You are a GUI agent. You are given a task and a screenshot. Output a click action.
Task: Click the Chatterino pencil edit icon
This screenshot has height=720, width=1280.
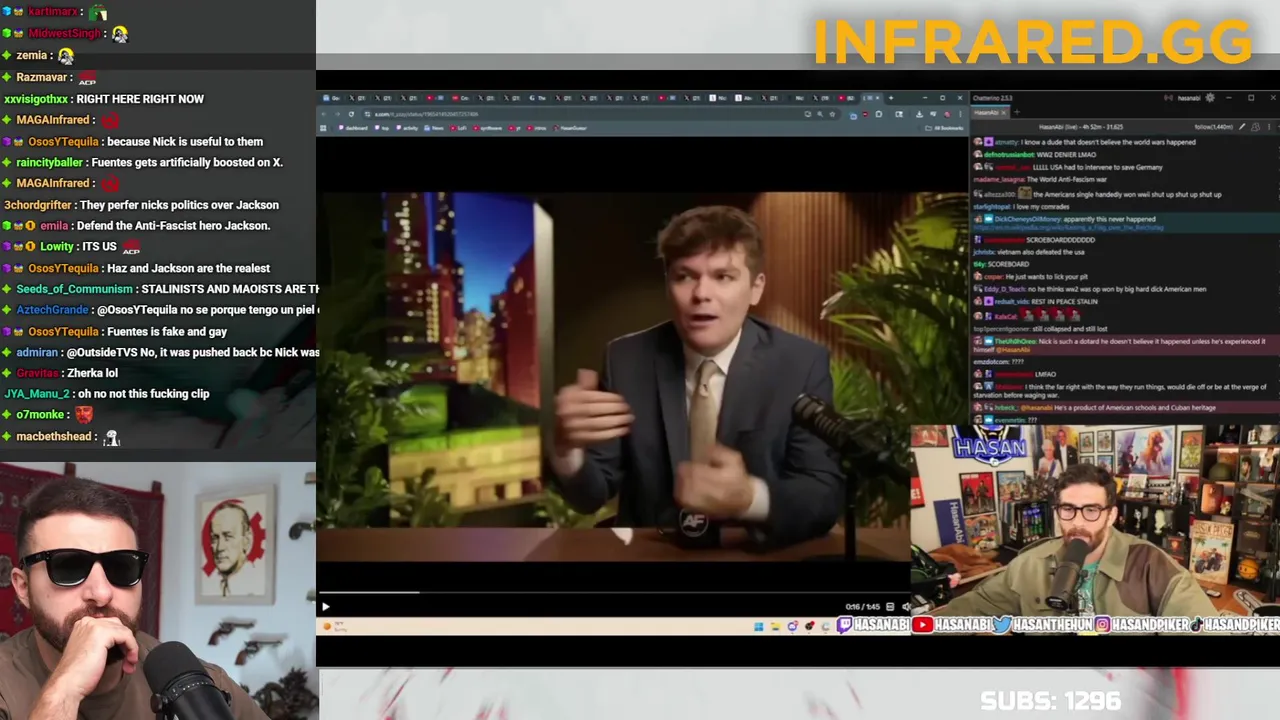pyautogui.click(x=1242, y=127)
